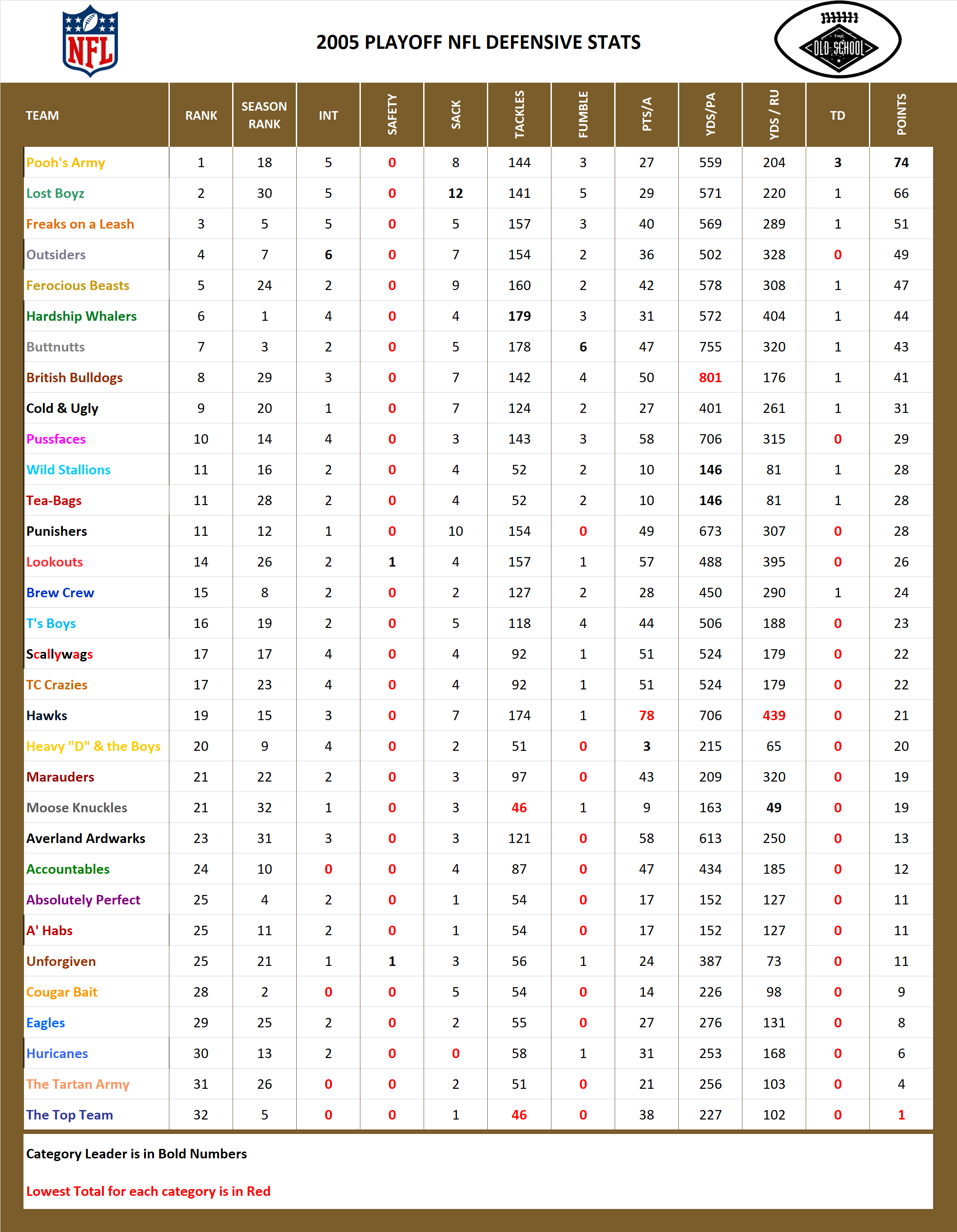The height and width of the screenshot is (1232, 957).
Task: Select the SACK column header
Action: (x=456, y=115)
